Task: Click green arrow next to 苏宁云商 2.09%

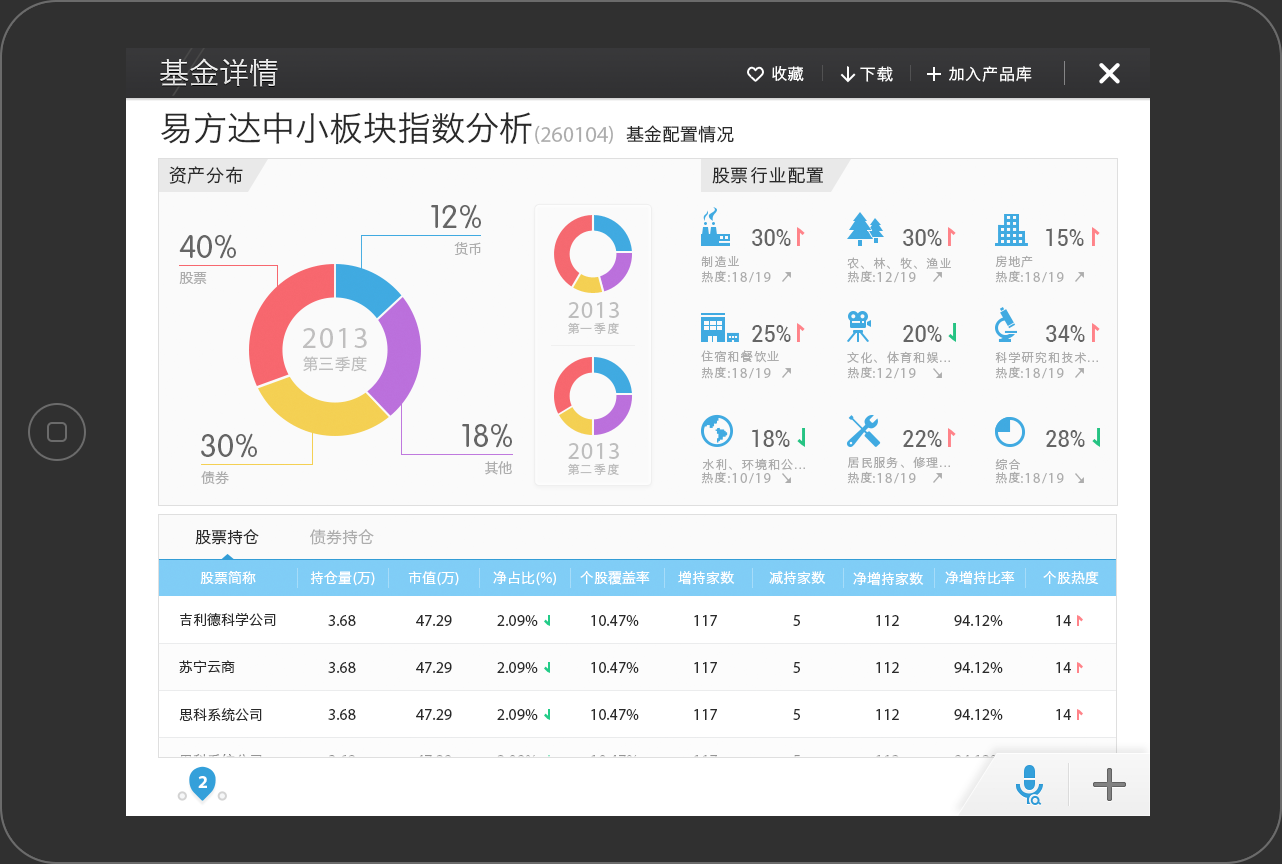Action: coord(547,668)
